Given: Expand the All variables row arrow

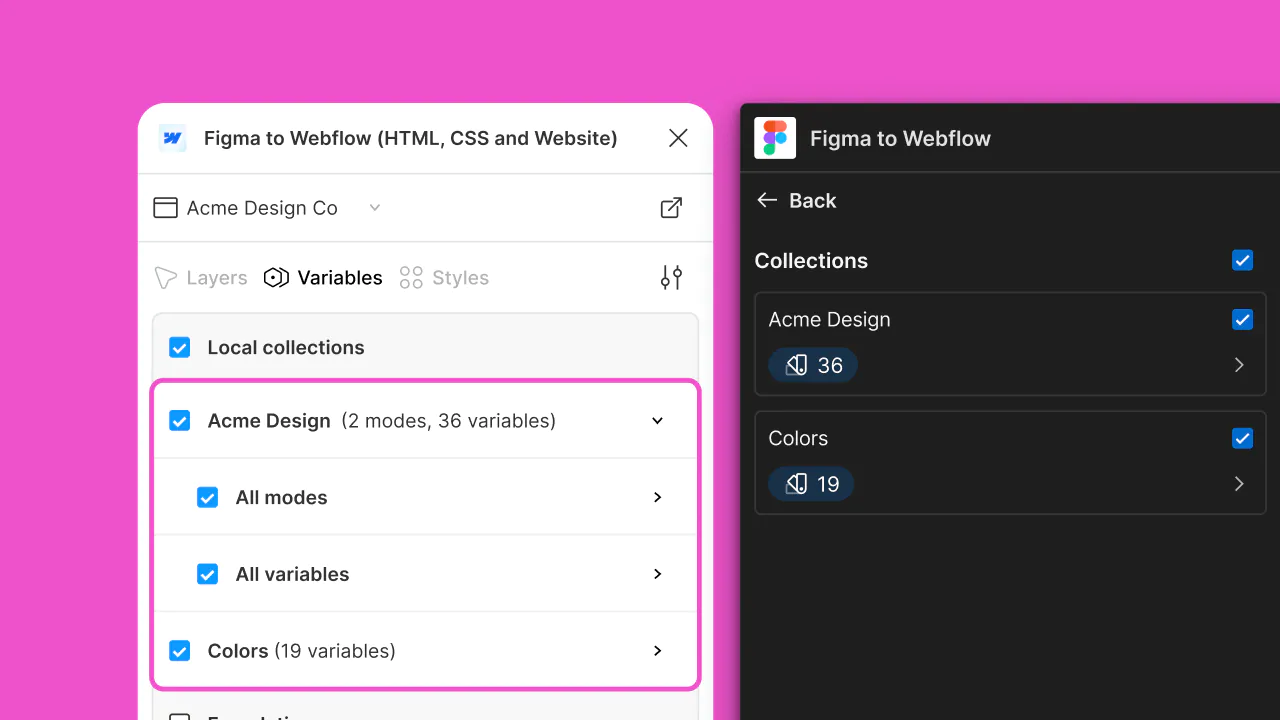Looking at the screenshot, I should [x=657, y=574].
